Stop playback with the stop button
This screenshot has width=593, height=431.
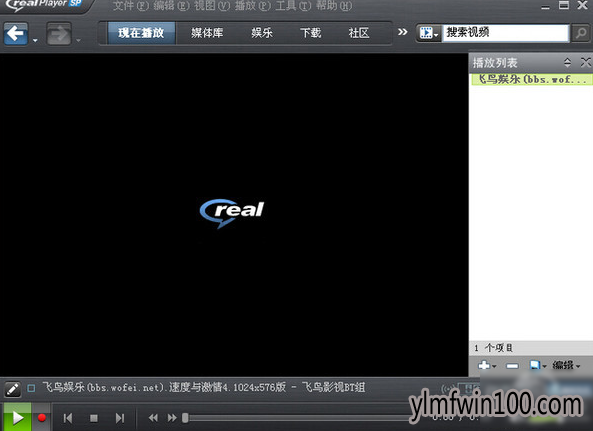94,418
